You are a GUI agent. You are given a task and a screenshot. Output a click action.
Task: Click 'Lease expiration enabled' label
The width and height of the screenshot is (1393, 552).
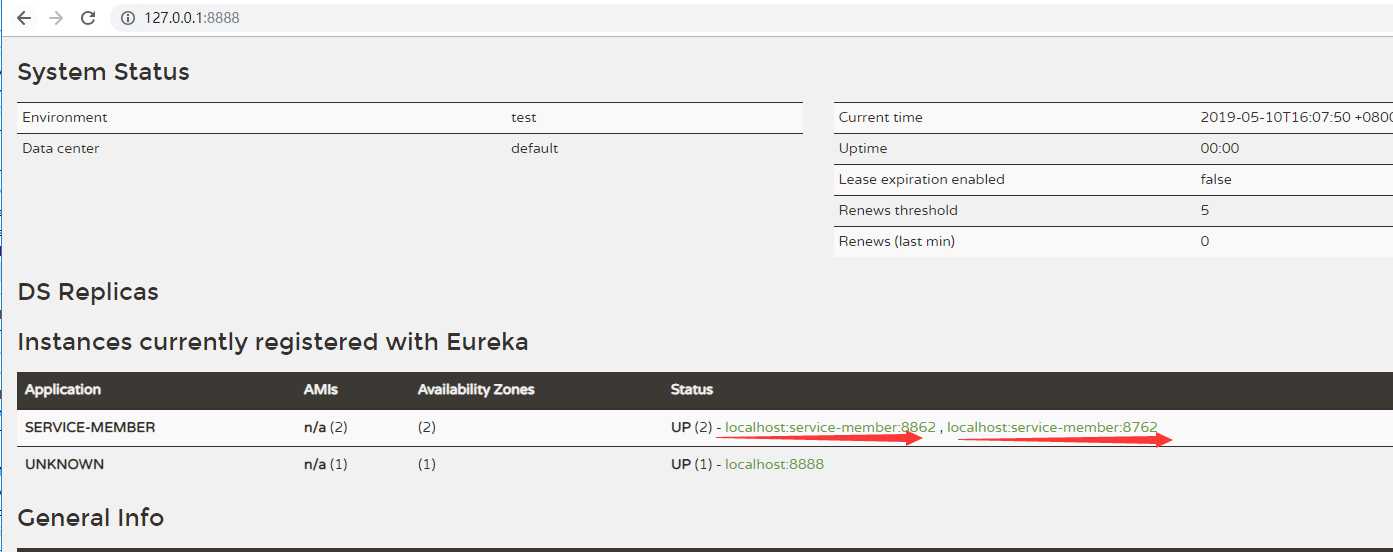(922, 179)
